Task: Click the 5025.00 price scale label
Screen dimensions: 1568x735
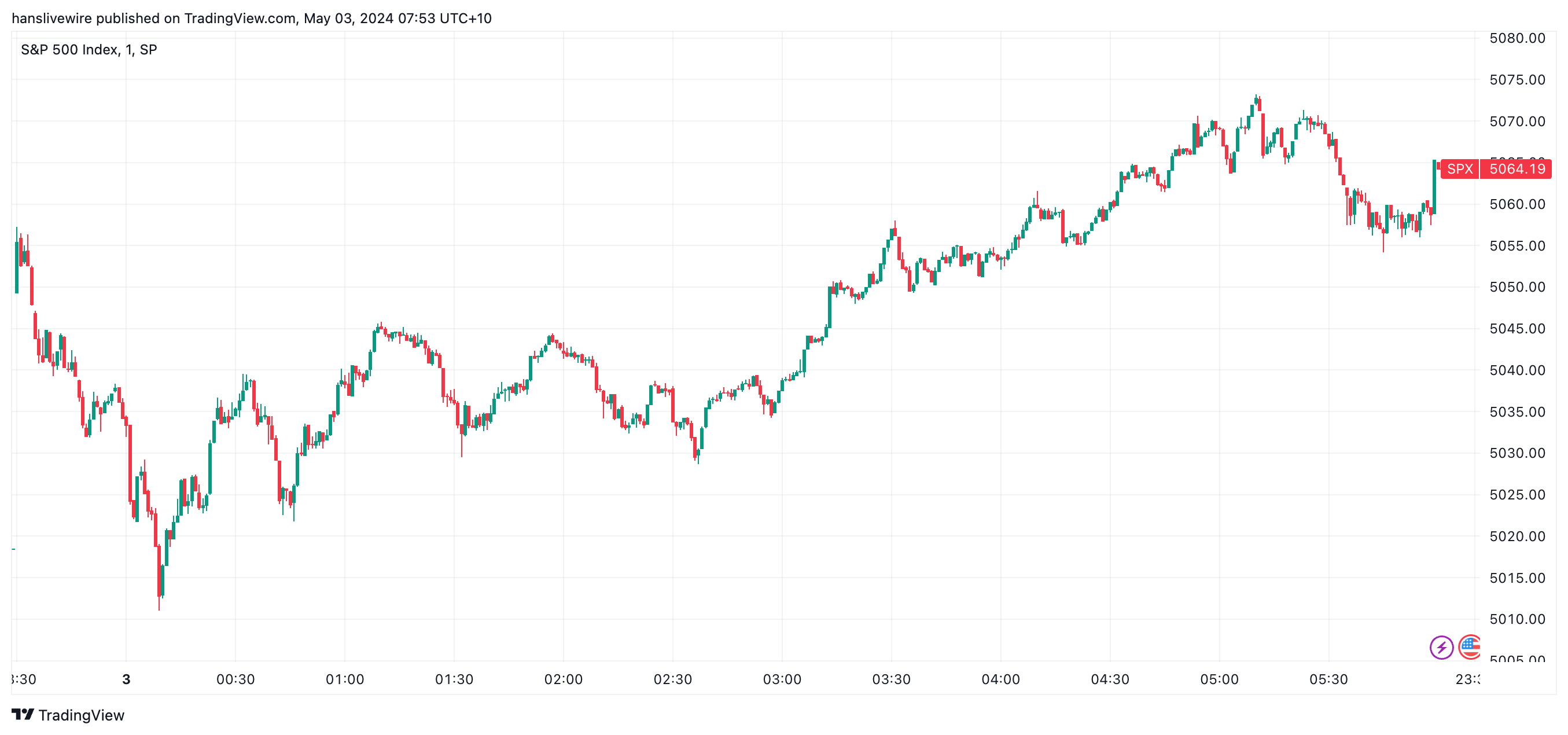Action: [x=1517, y=494]
